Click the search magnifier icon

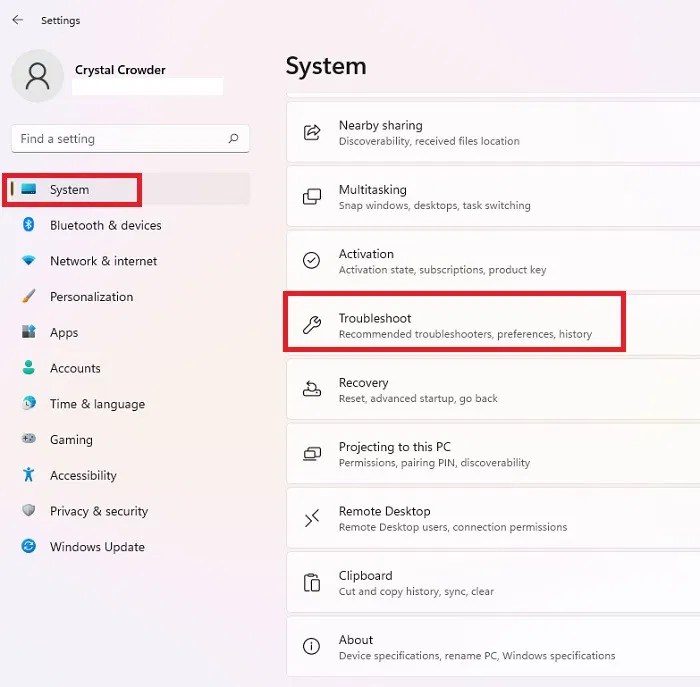click(x=233, y=138)
